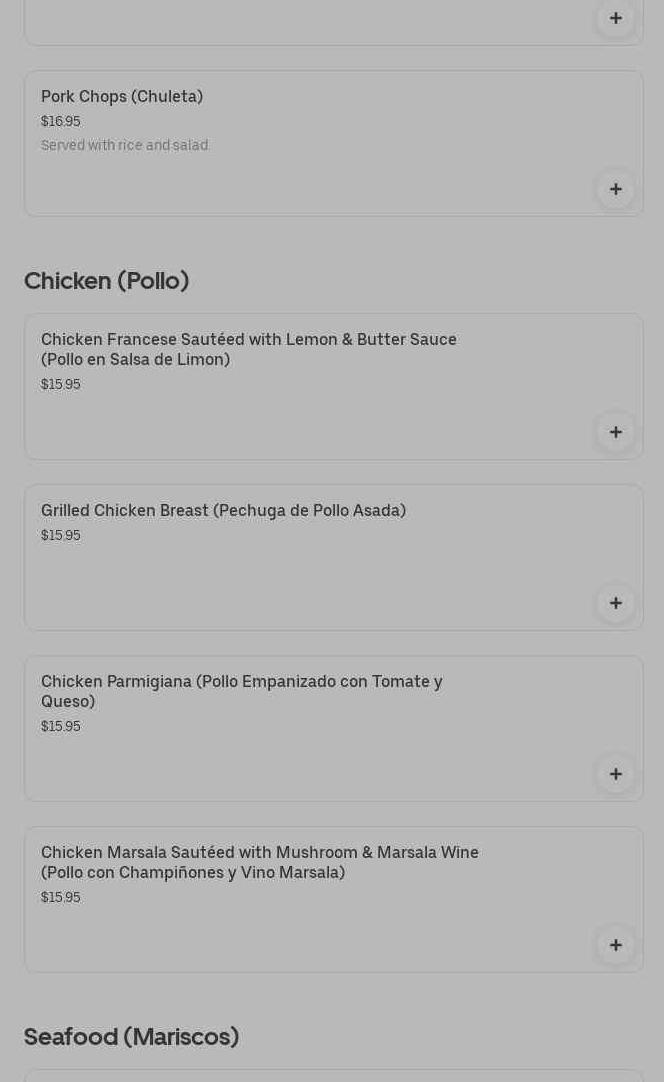Screen dimensions: 664x1082
Task: Add Pork Chops (Chuleta) with the plus button
Action: (x=615, y=189)
